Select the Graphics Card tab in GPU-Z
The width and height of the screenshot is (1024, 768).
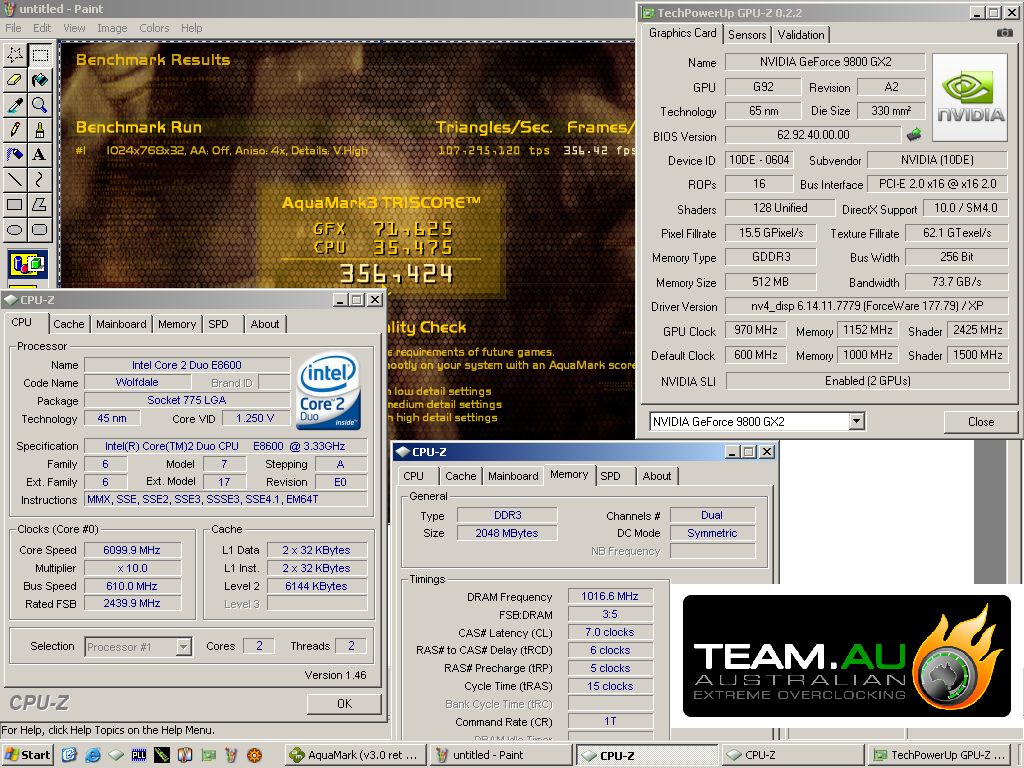682,33
